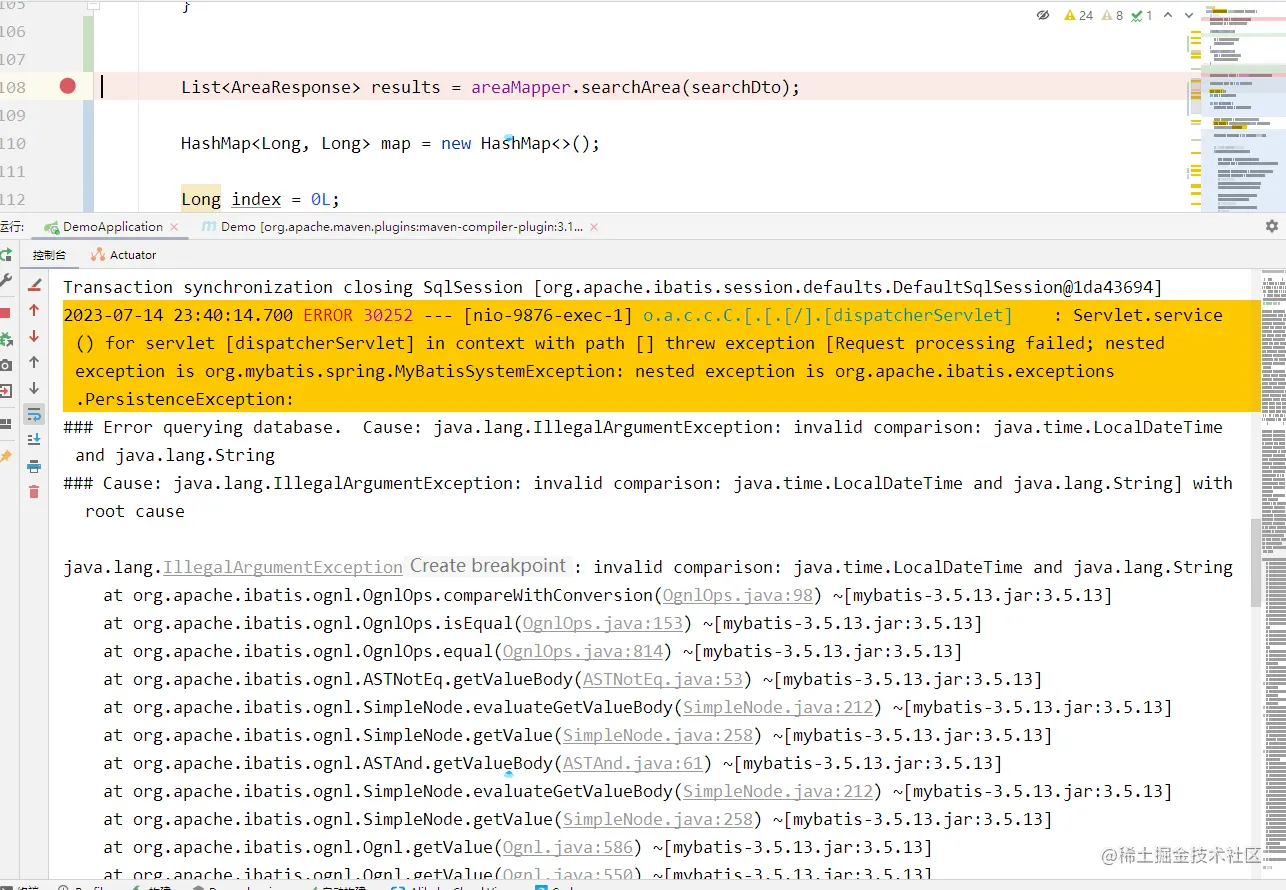Click the exit icon with red arrow
The image size is (1286, 890).
click(5, 392)
